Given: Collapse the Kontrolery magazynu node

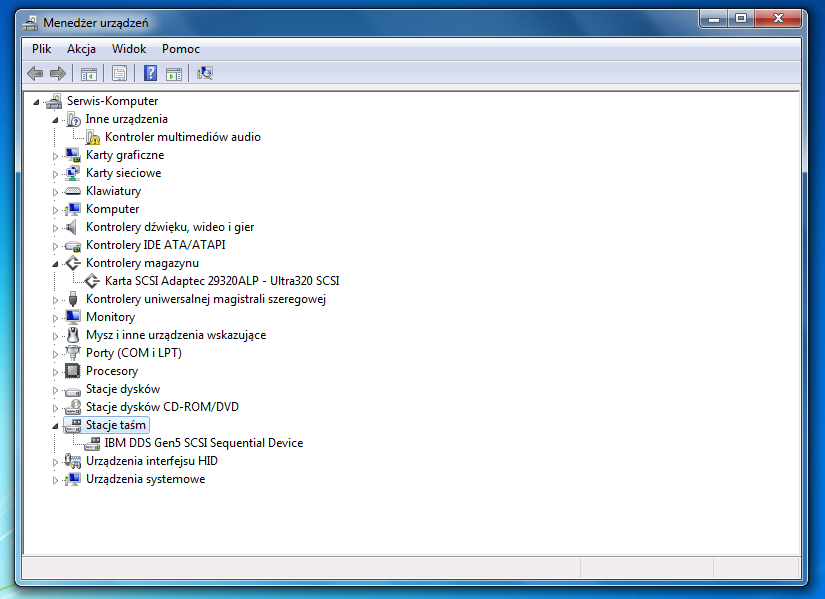Looking at the screenshot, I should [x=55, y=264].
